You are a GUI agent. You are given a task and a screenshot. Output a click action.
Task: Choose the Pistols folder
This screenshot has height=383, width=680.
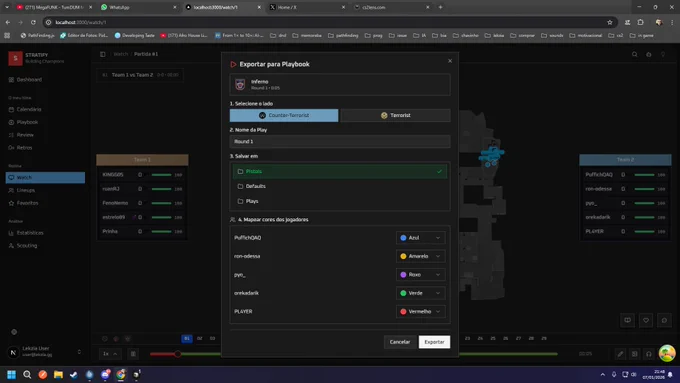click(x=340, y=171)
